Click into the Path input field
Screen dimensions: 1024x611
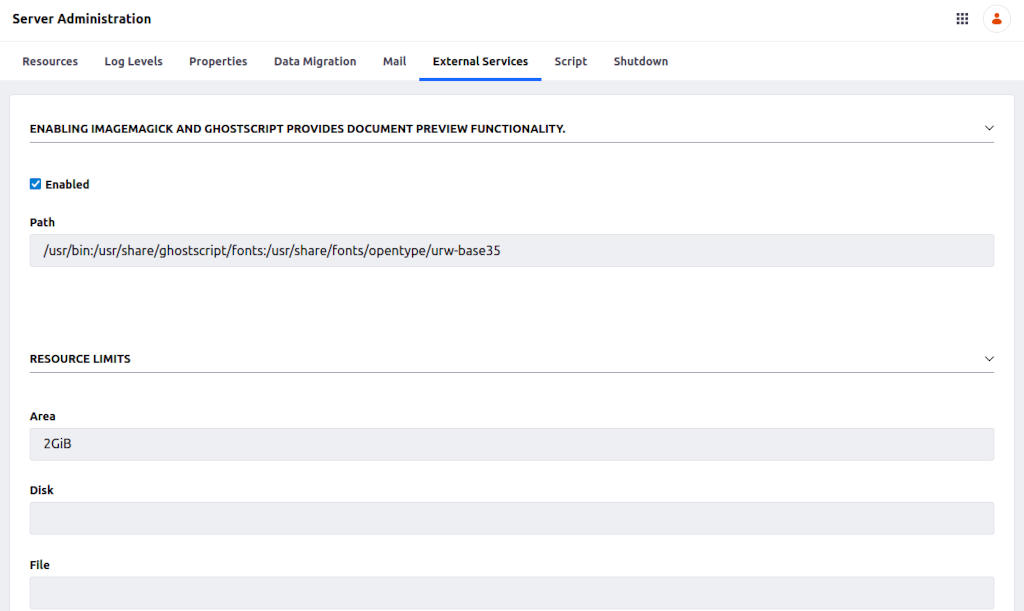pyautogui.click(x=512, y=251)
